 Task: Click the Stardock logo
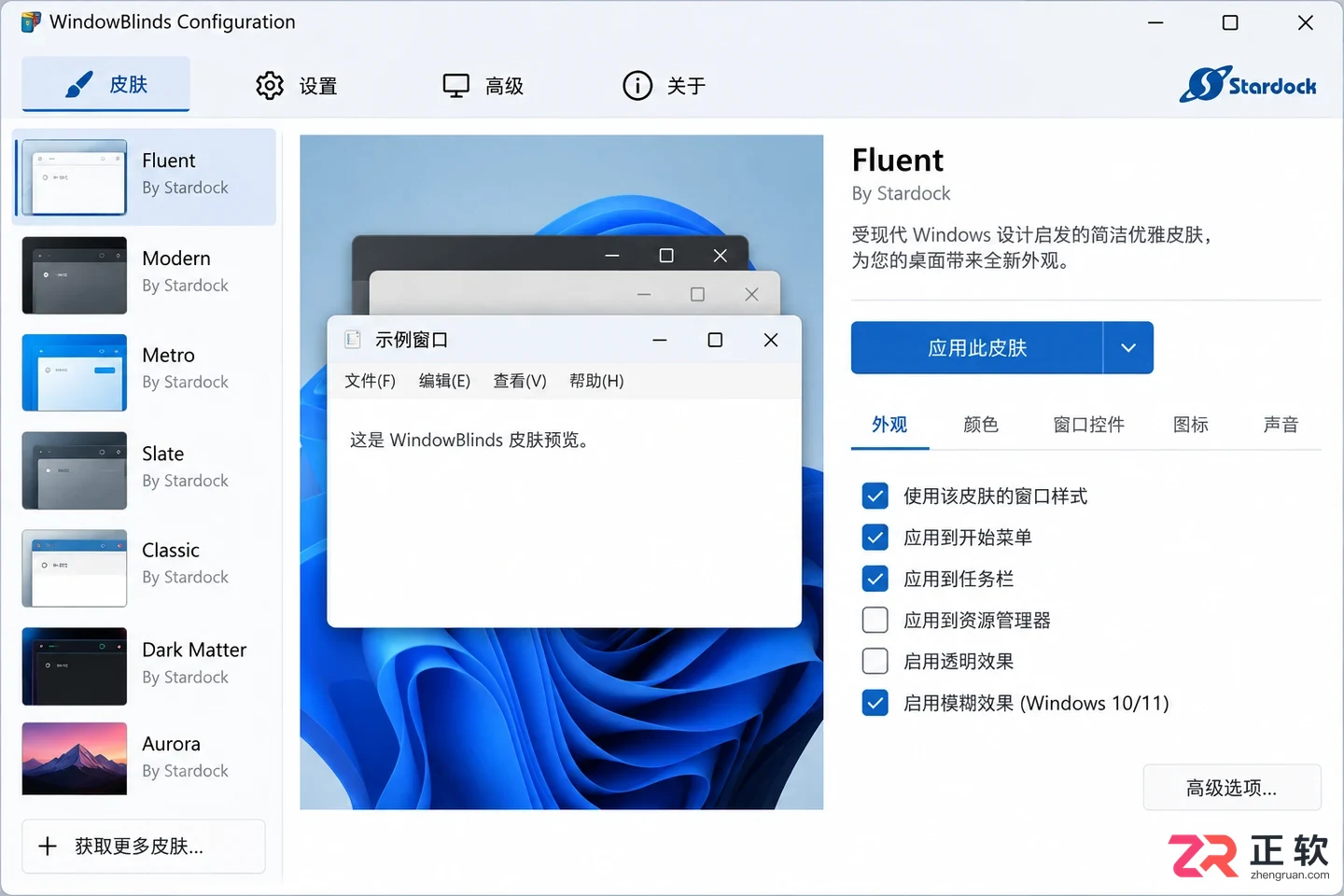(x=1248, y=85)
